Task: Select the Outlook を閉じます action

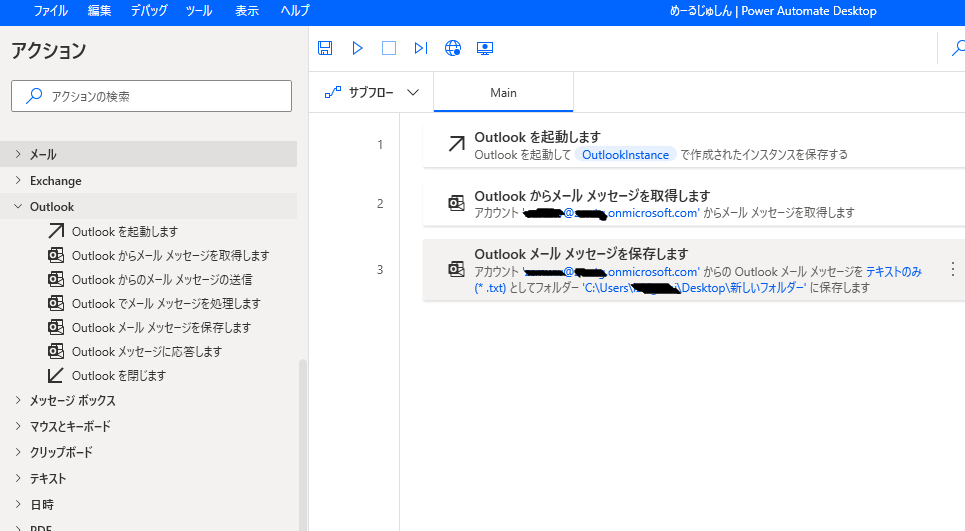Action: (x=118, y=376)
